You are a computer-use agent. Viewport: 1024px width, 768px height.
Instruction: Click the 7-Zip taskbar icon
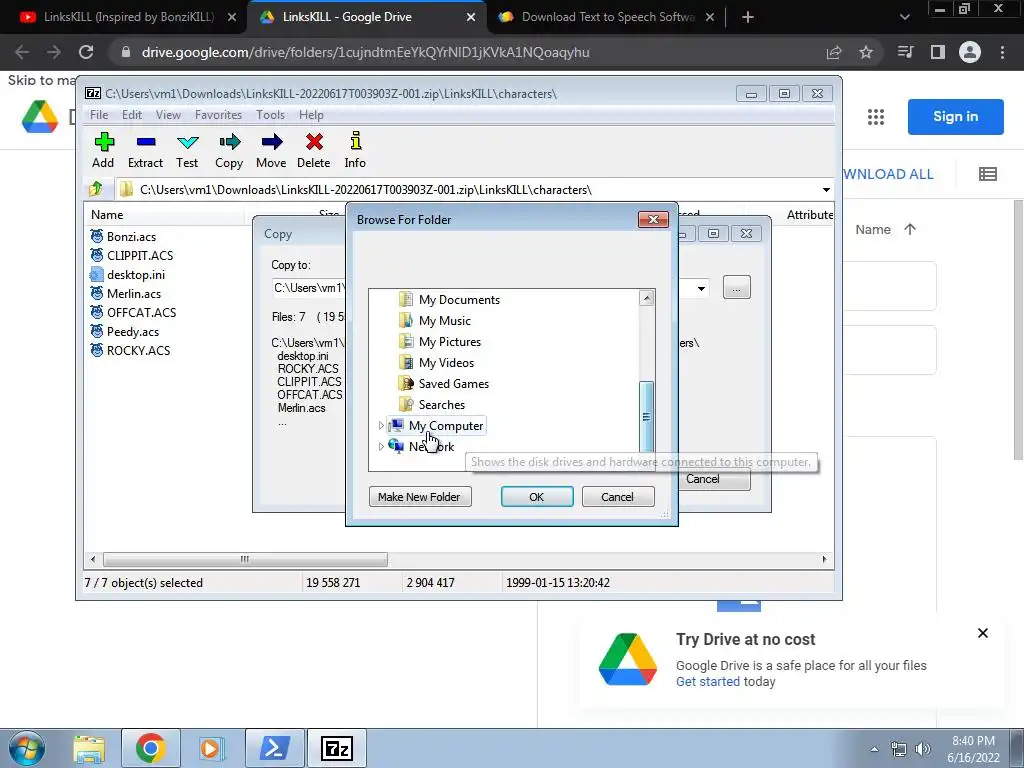336,748
